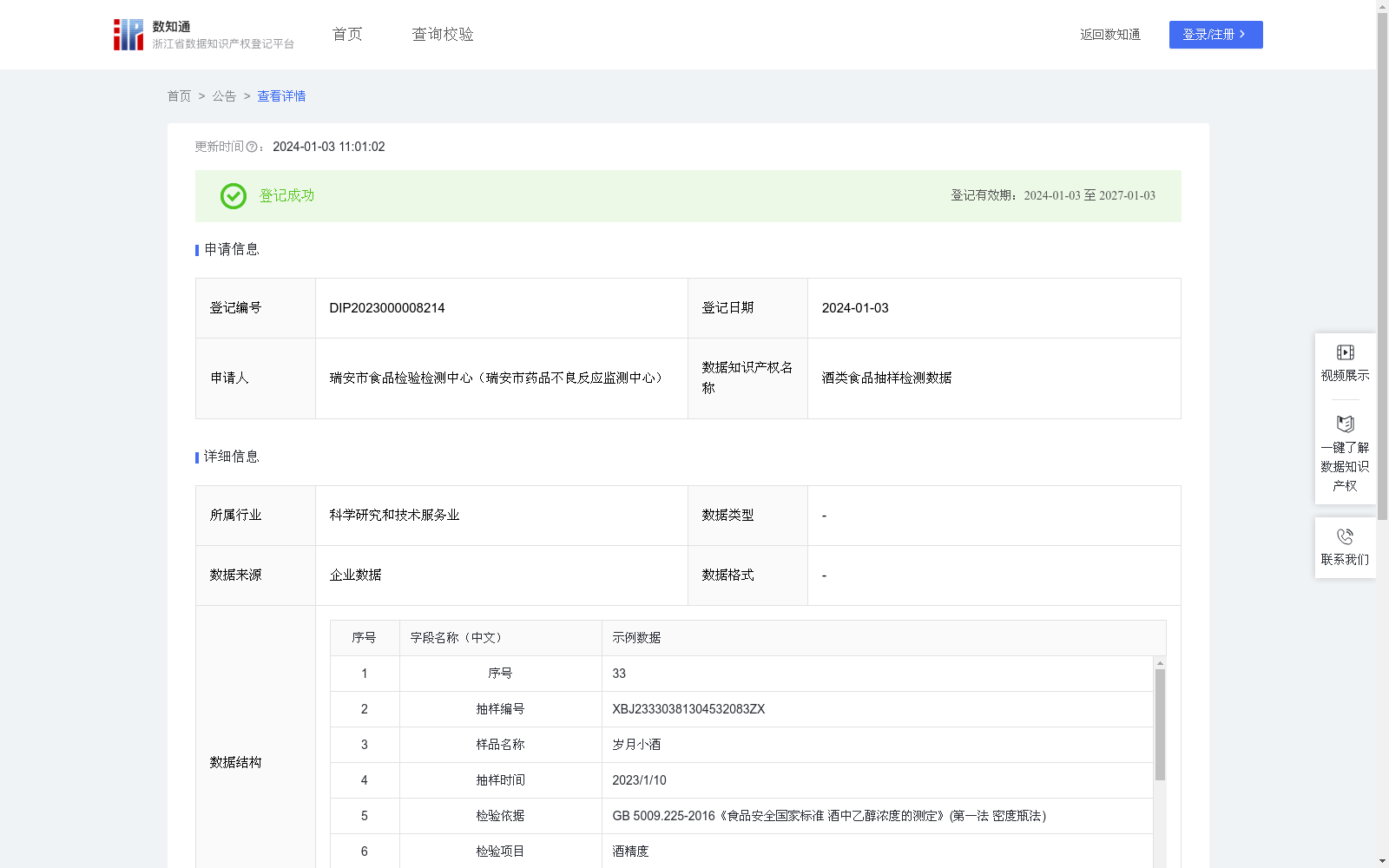
Task: Select sample number XBJ23330381304532083ZX
Action: [x=688, y=709]
